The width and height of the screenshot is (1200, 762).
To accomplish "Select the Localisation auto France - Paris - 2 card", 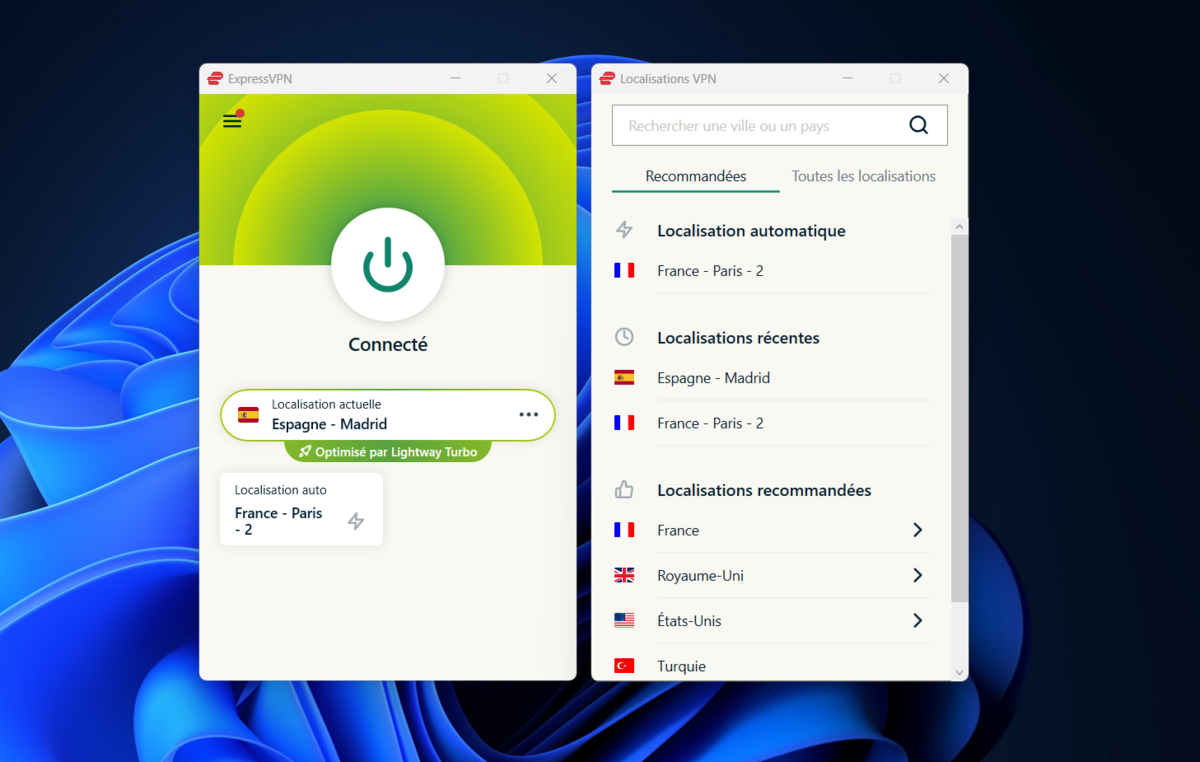I will tap(301, 509).
